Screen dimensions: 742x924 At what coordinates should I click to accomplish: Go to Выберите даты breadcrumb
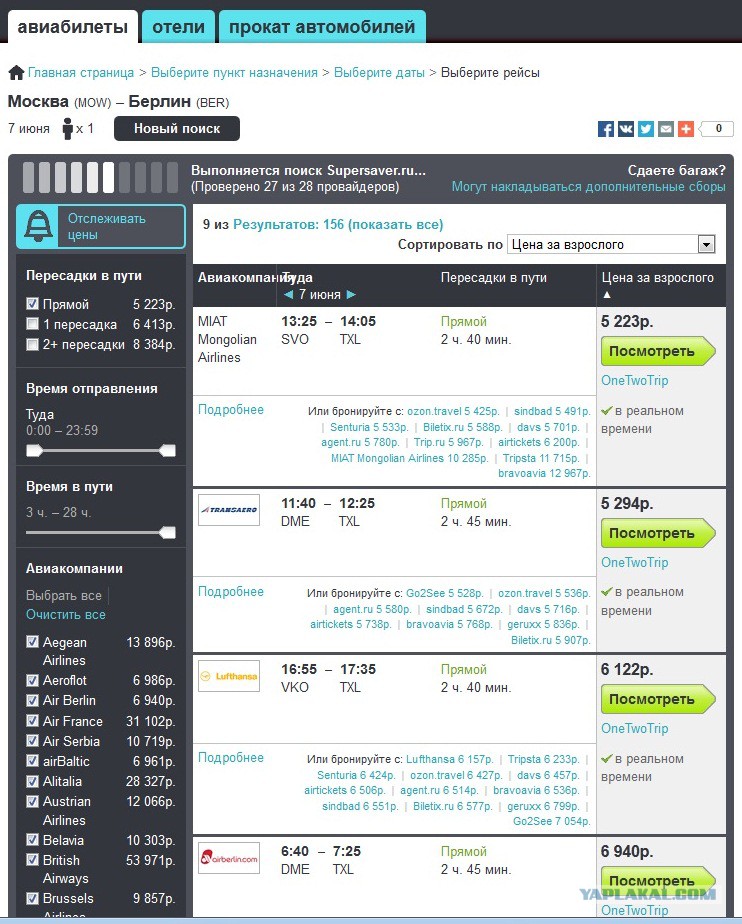pyautogui.click(x=379, y=72)
